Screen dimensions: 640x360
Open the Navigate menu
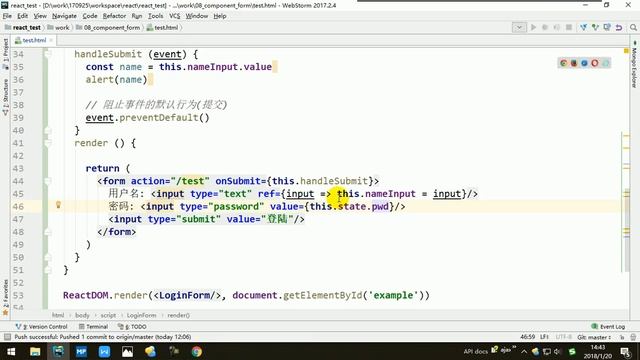(64, 16)
